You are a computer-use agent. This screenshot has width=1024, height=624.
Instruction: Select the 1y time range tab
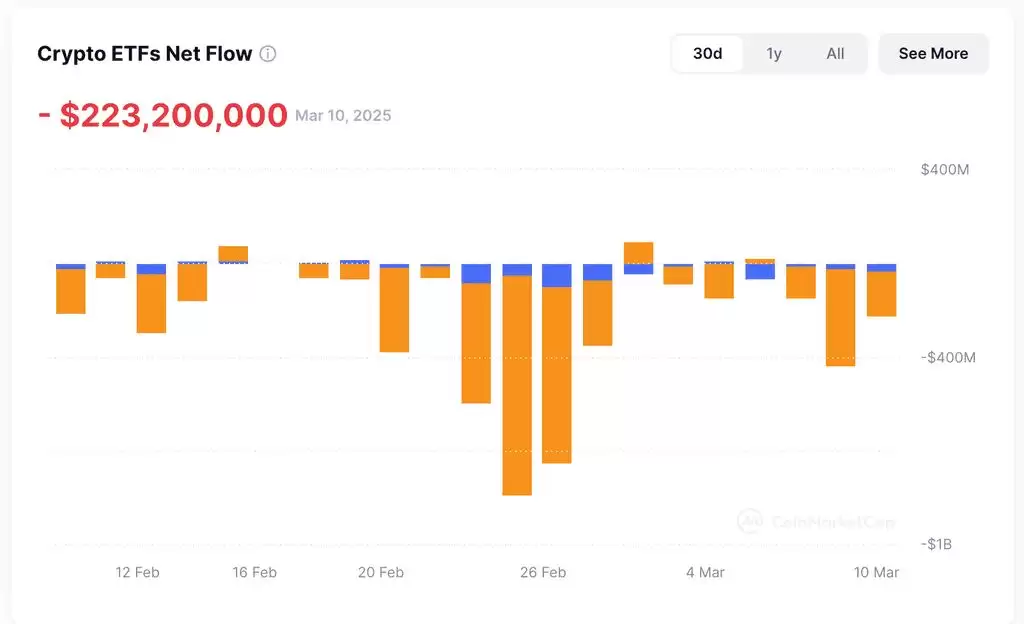pos(774,54)
